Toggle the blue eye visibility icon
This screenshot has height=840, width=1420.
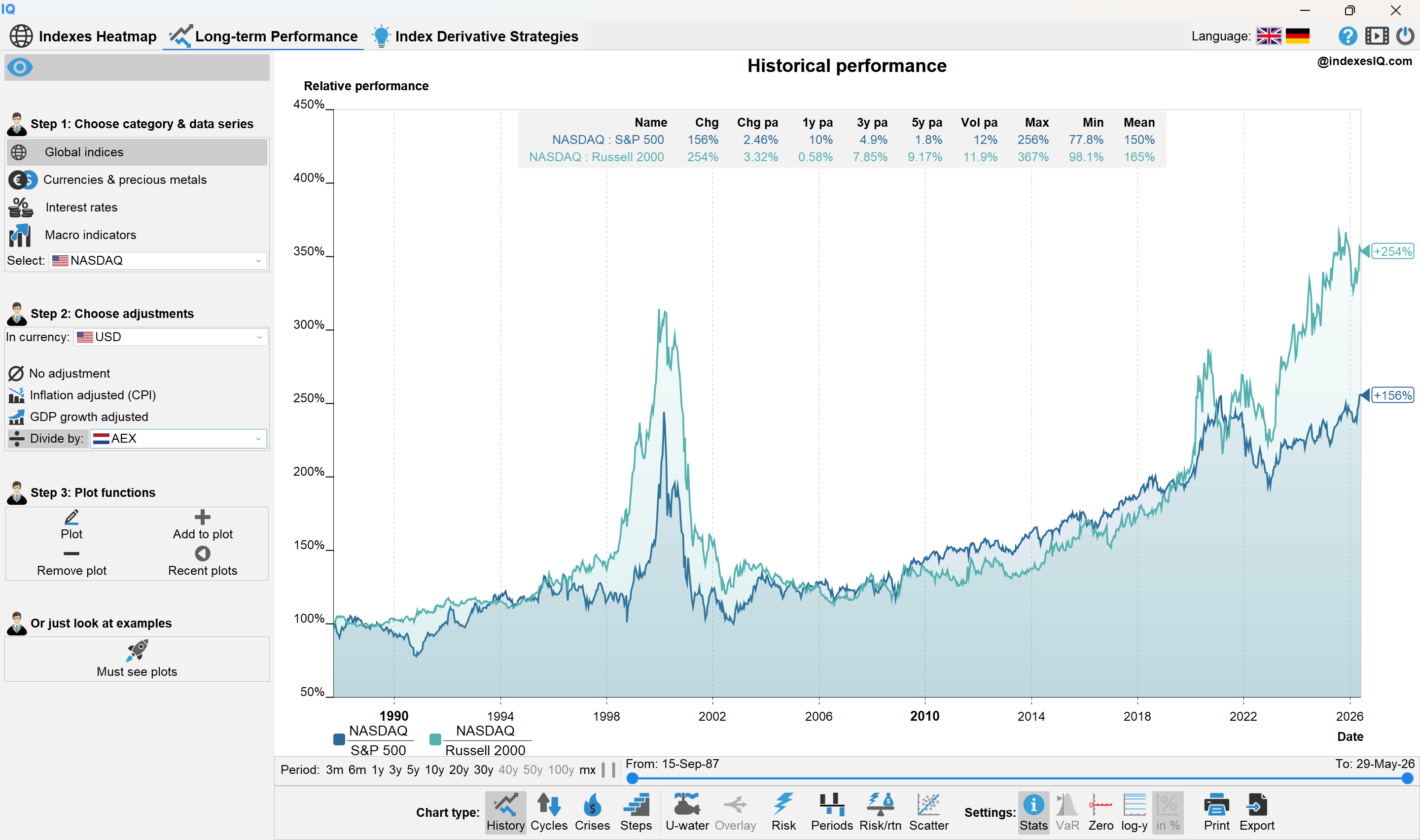(x=20, y=68)
